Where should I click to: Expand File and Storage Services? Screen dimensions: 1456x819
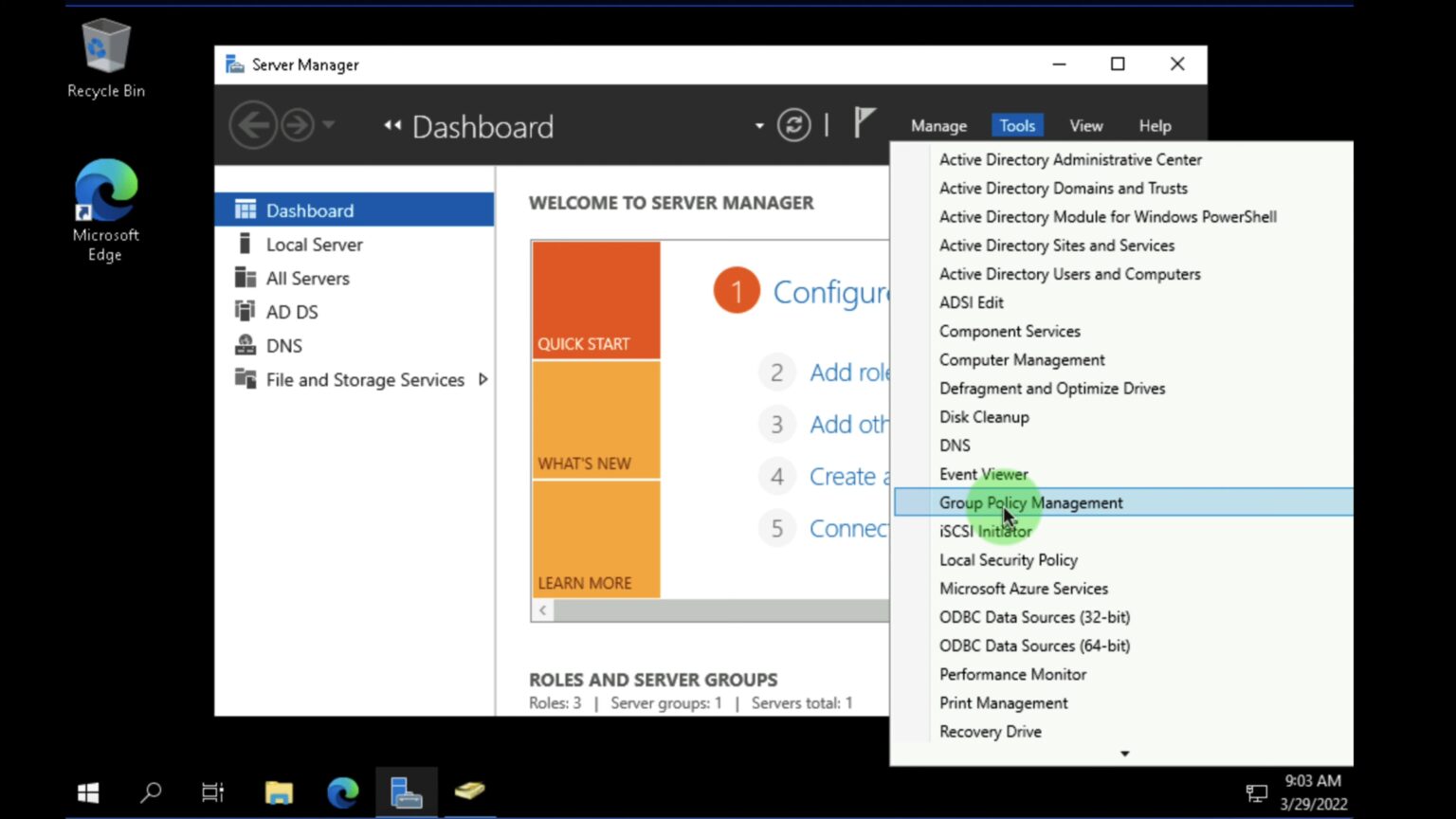click(x=482, y=379)
